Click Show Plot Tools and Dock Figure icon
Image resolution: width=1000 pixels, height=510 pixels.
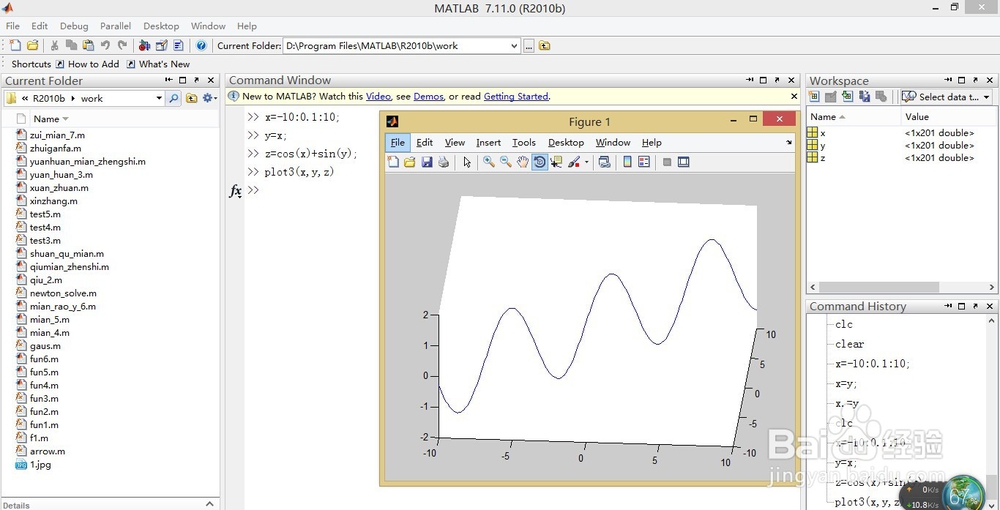click(684, 162)
